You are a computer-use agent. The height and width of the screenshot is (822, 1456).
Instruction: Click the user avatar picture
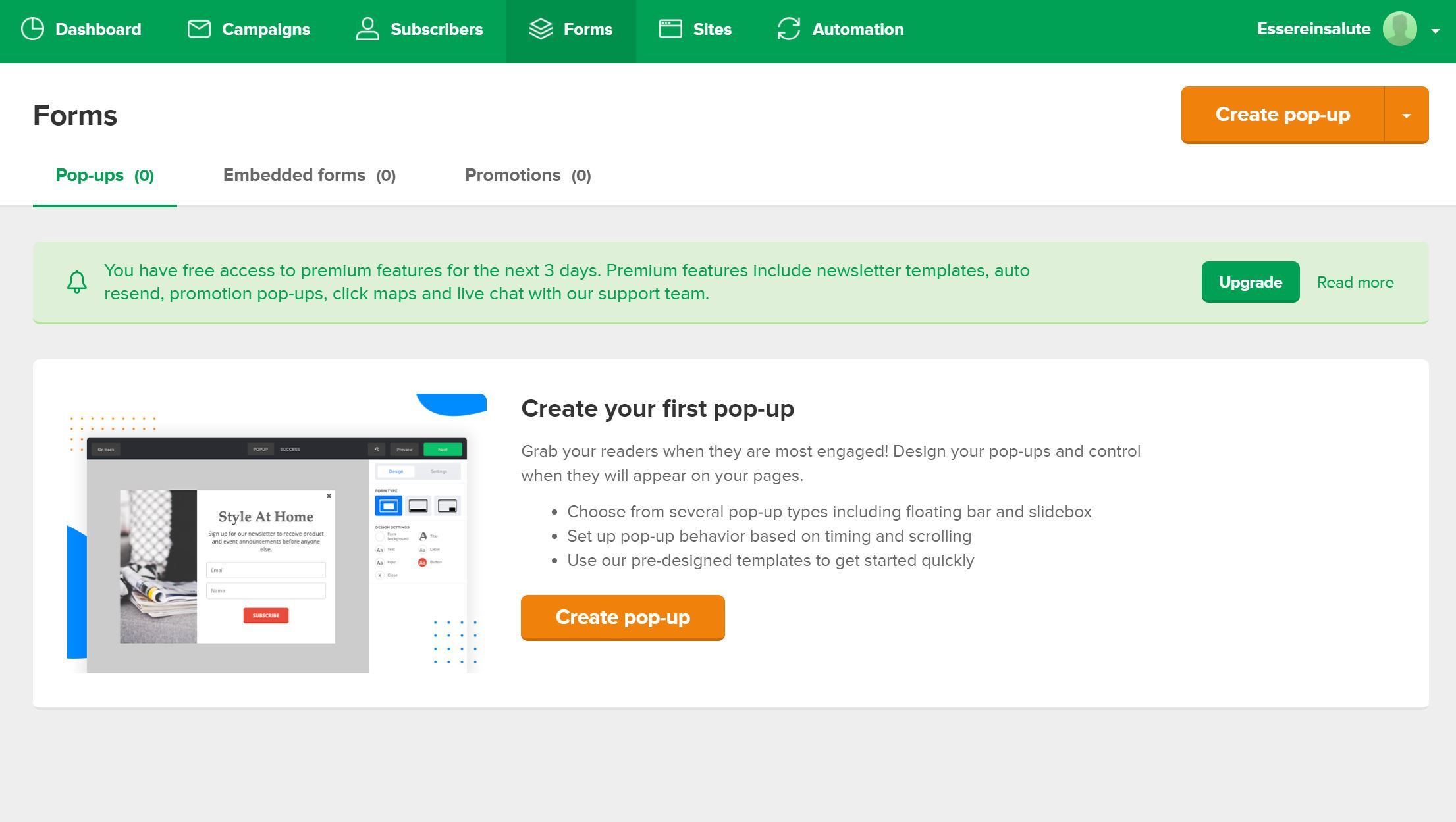pos(1400,29)
